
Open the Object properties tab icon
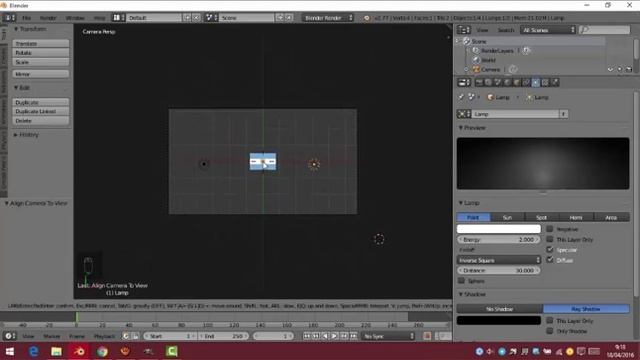pyautogui.click(x=517, y=82)
